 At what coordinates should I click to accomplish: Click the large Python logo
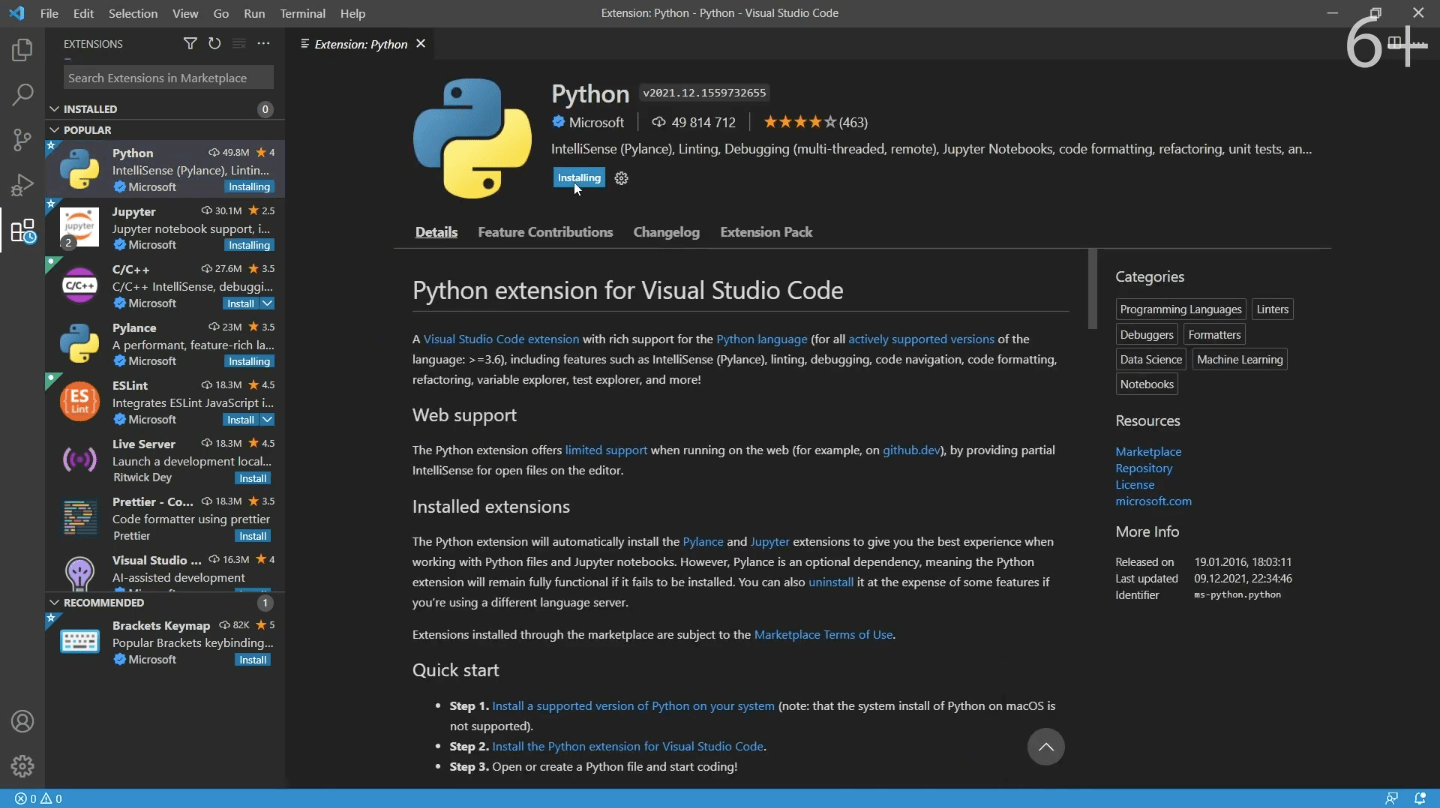(x=472, y=138)
